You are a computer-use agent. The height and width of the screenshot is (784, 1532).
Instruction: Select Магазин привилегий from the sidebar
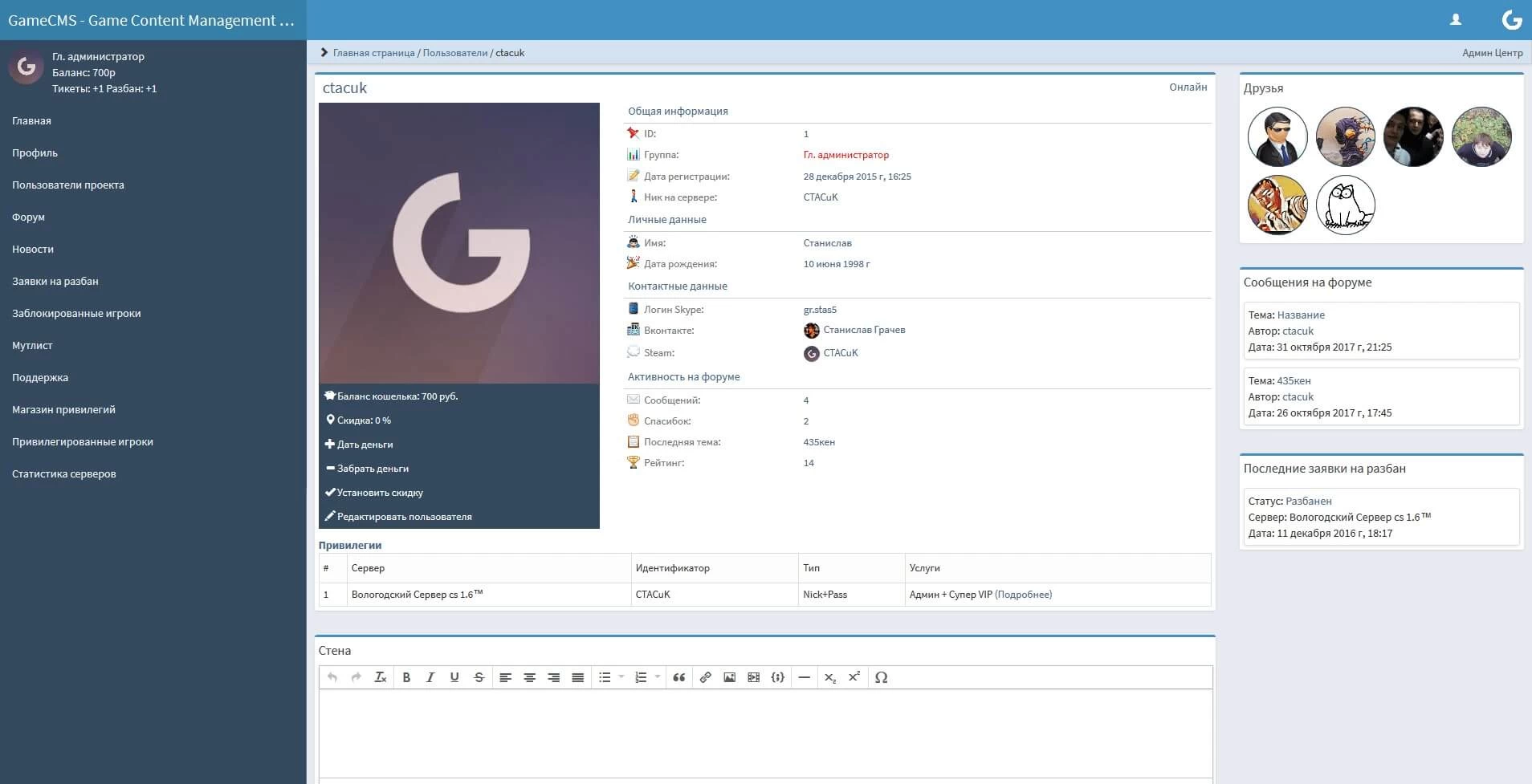pyautogui.click(x=63, y=409)
